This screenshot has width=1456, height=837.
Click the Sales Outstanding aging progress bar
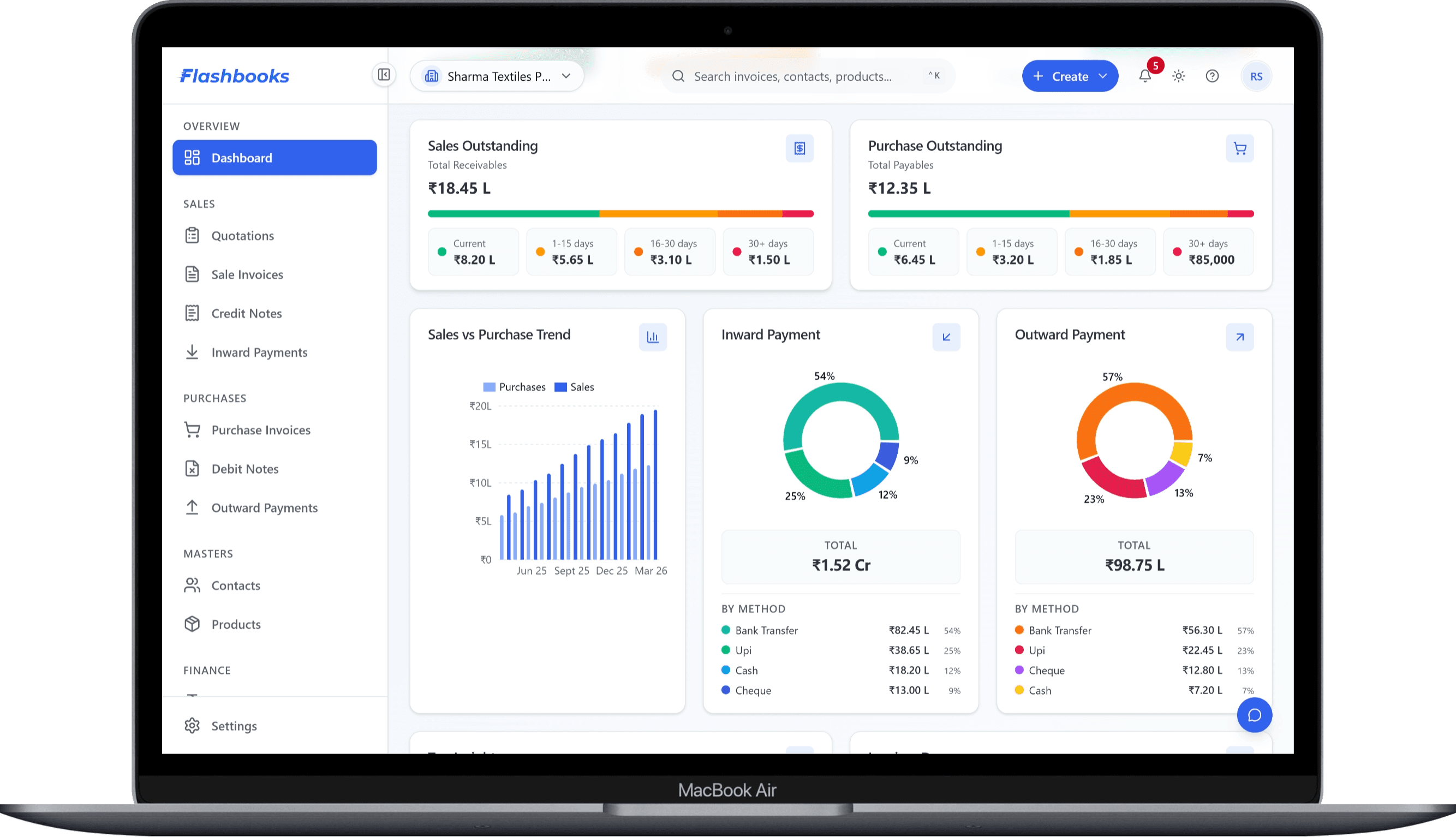pyautogui.click(x=620, y=214)
